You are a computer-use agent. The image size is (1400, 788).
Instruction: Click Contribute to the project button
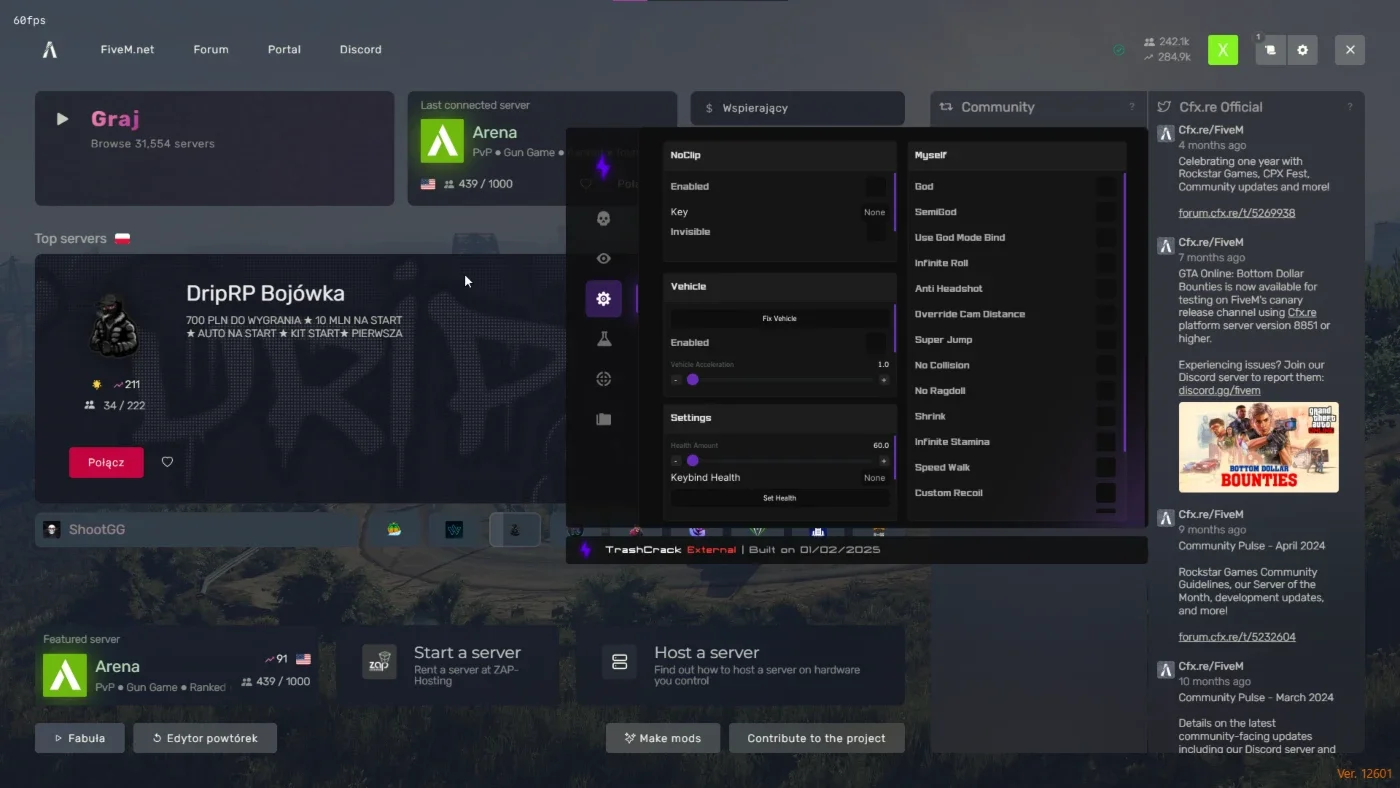coord(816,738)
